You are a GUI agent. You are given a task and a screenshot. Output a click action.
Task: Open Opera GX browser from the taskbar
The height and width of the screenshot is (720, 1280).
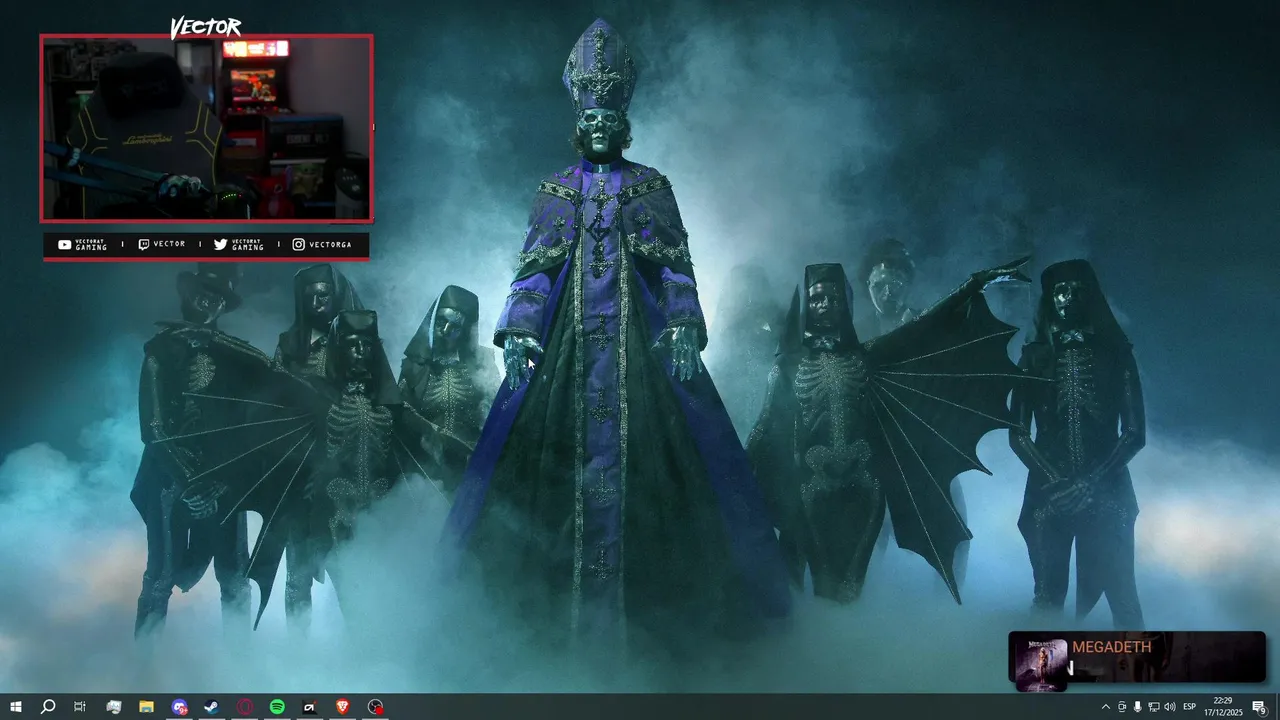245,707
